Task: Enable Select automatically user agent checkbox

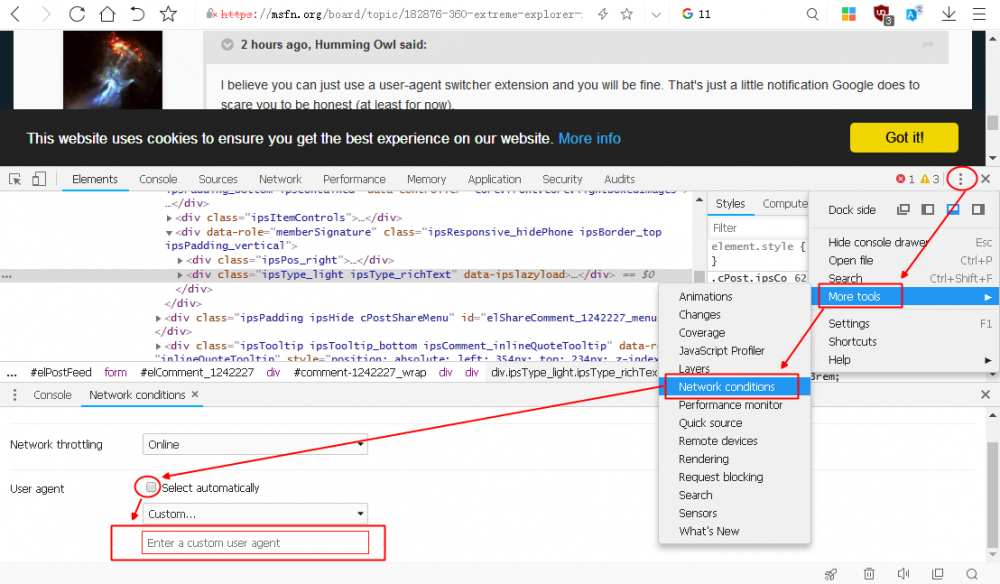Action: [152, 488]
